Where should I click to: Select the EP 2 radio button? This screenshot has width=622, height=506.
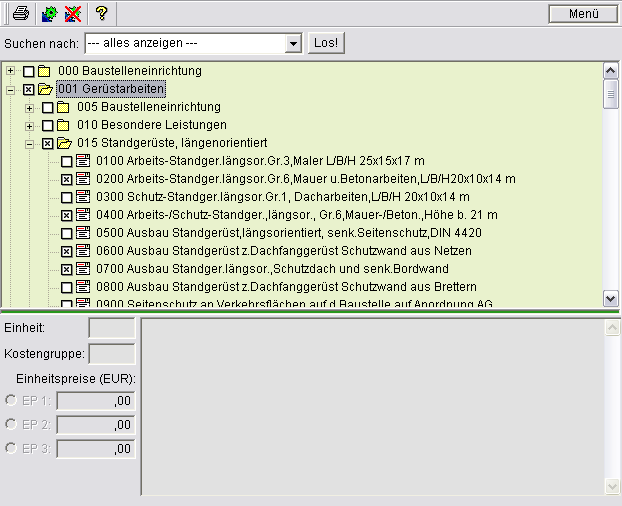coord(11,424)
